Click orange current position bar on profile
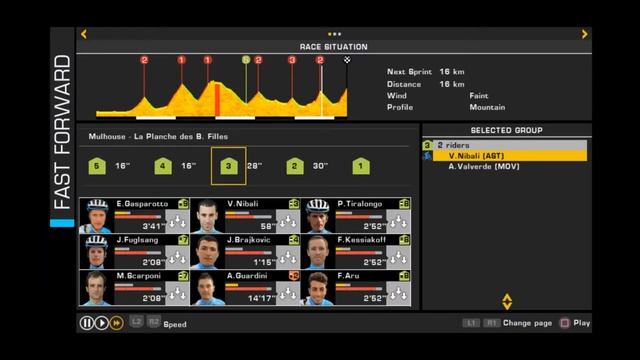640x360 pixels. [218, 100]
